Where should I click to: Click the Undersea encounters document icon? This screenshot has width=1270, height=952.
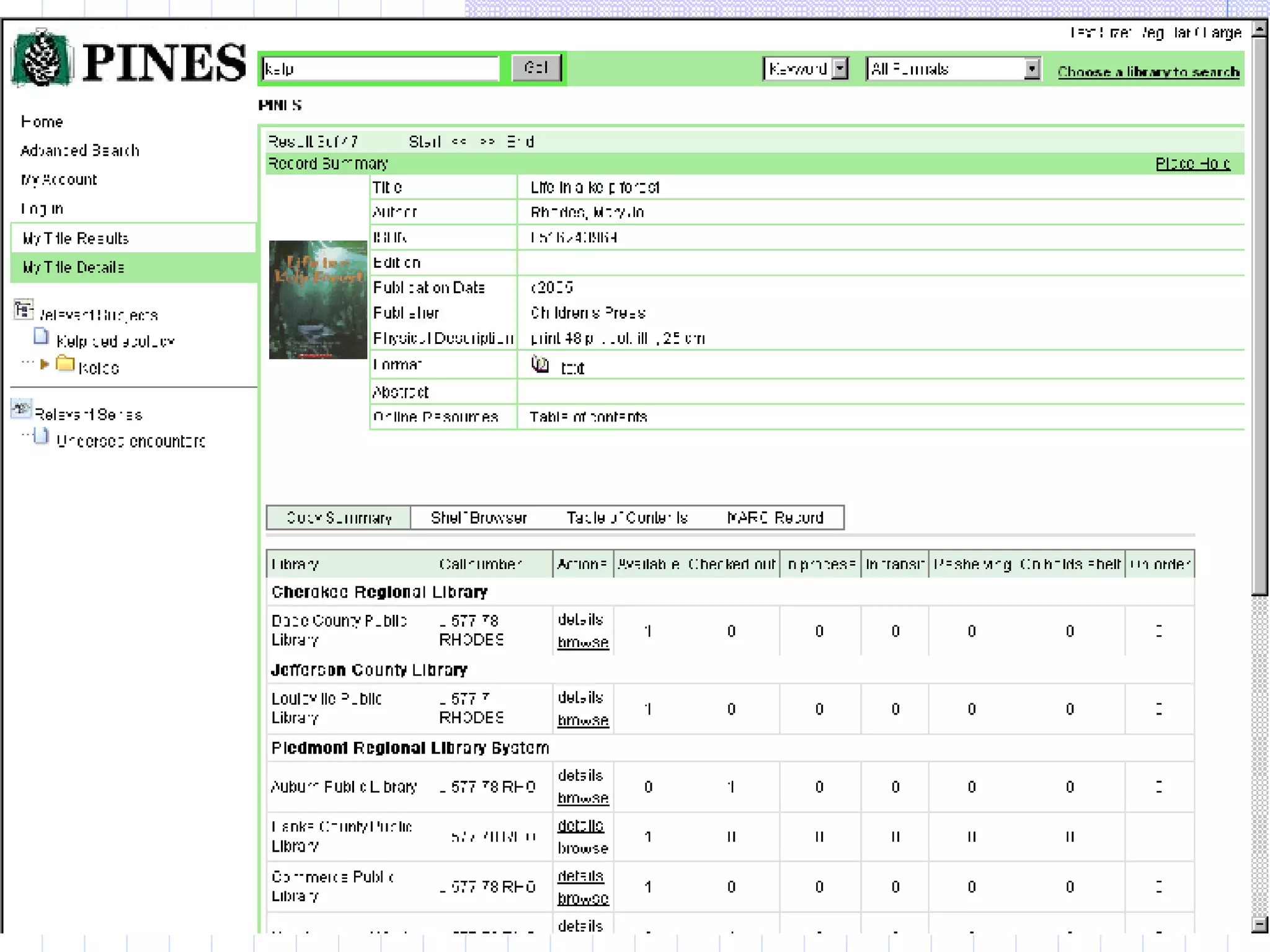(x=42, y=437)
